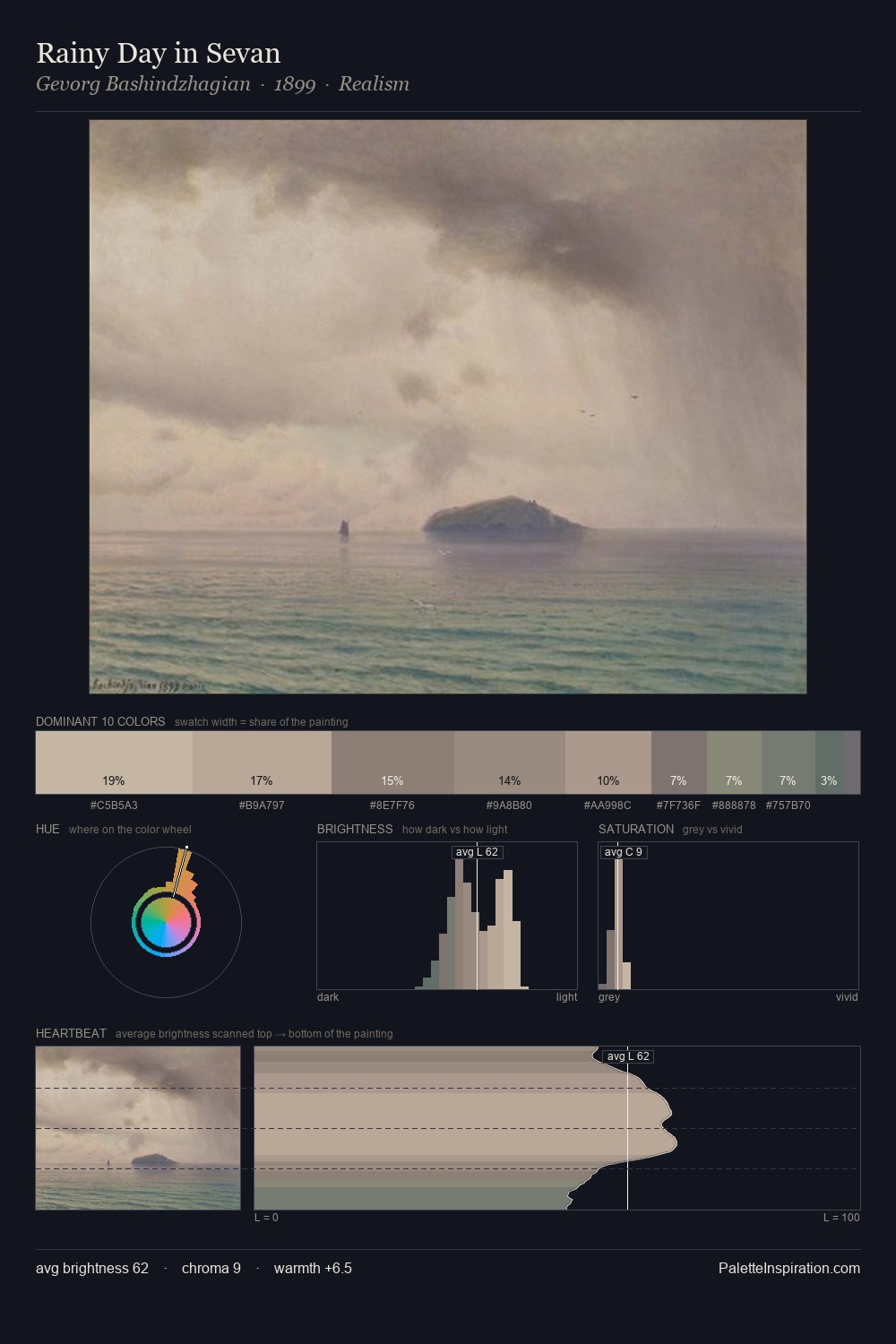Click the artist name Gevorg Bashindzhagian
The width and height of the screenshot is (896, 1344).
pos(143,84)
